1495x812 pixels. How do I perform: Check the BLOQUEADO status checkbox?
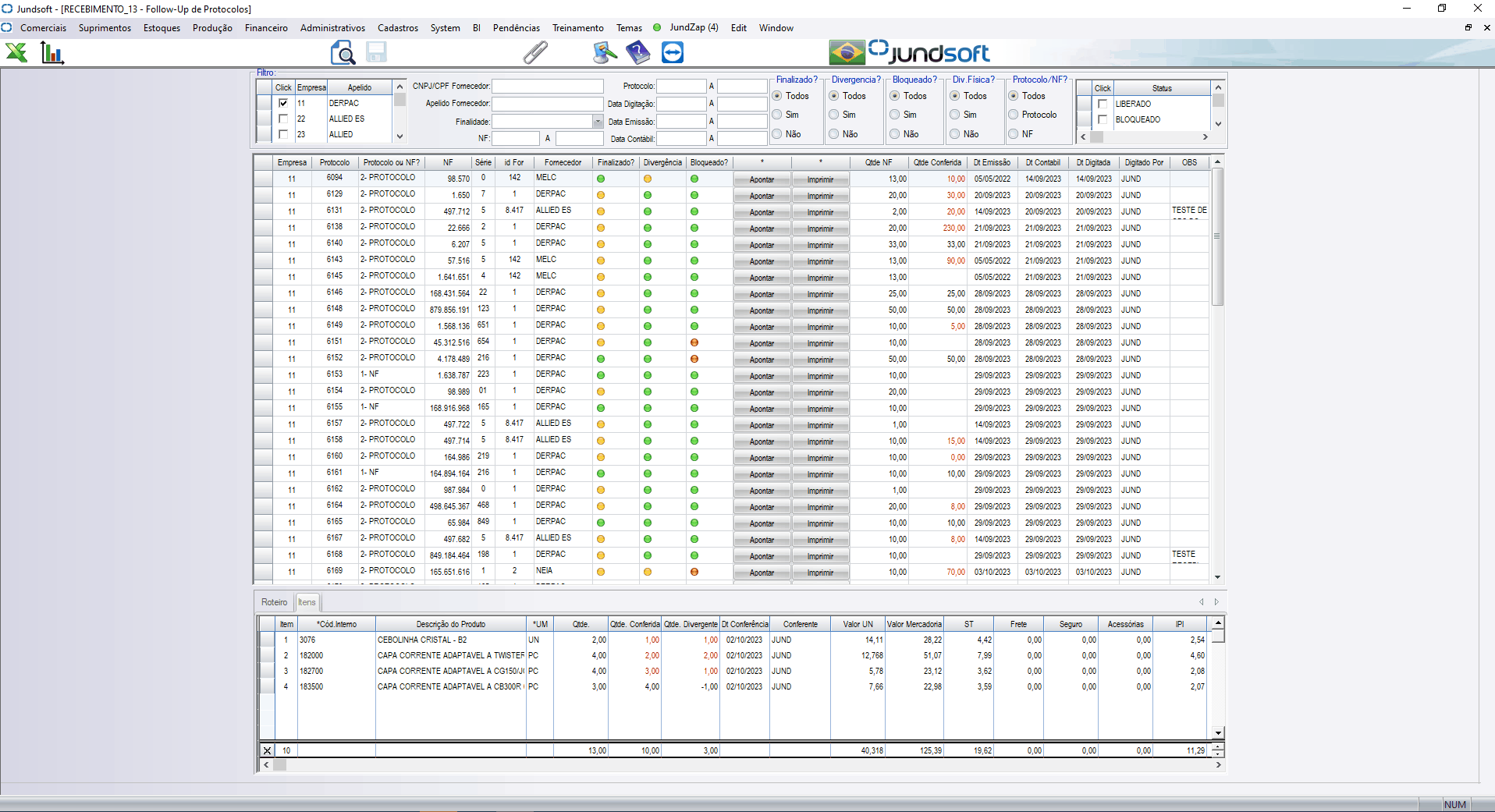coord(1103,119)
